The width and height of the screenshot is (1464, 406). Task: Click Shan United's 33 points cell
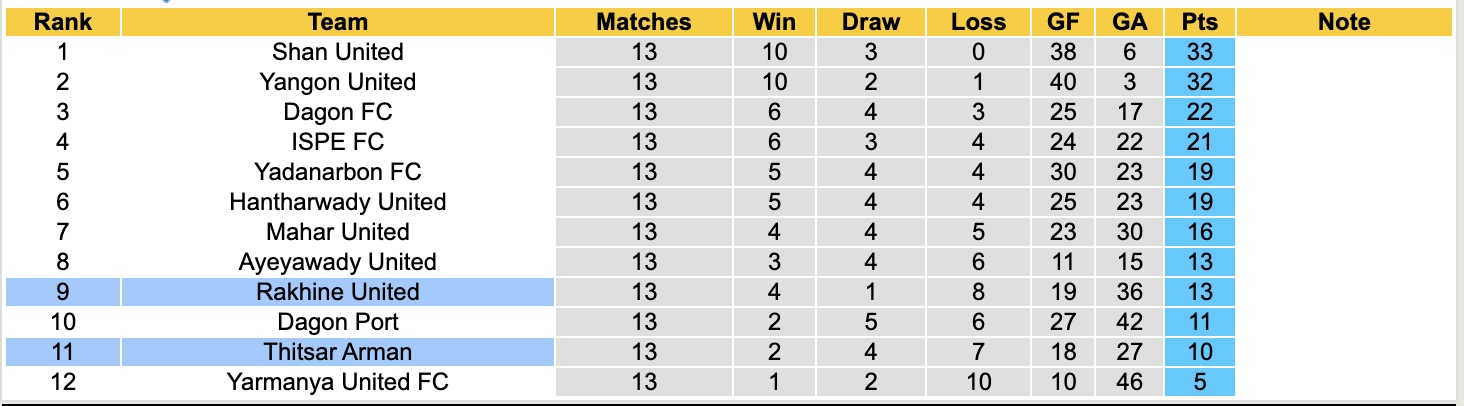pos(1199,52)
